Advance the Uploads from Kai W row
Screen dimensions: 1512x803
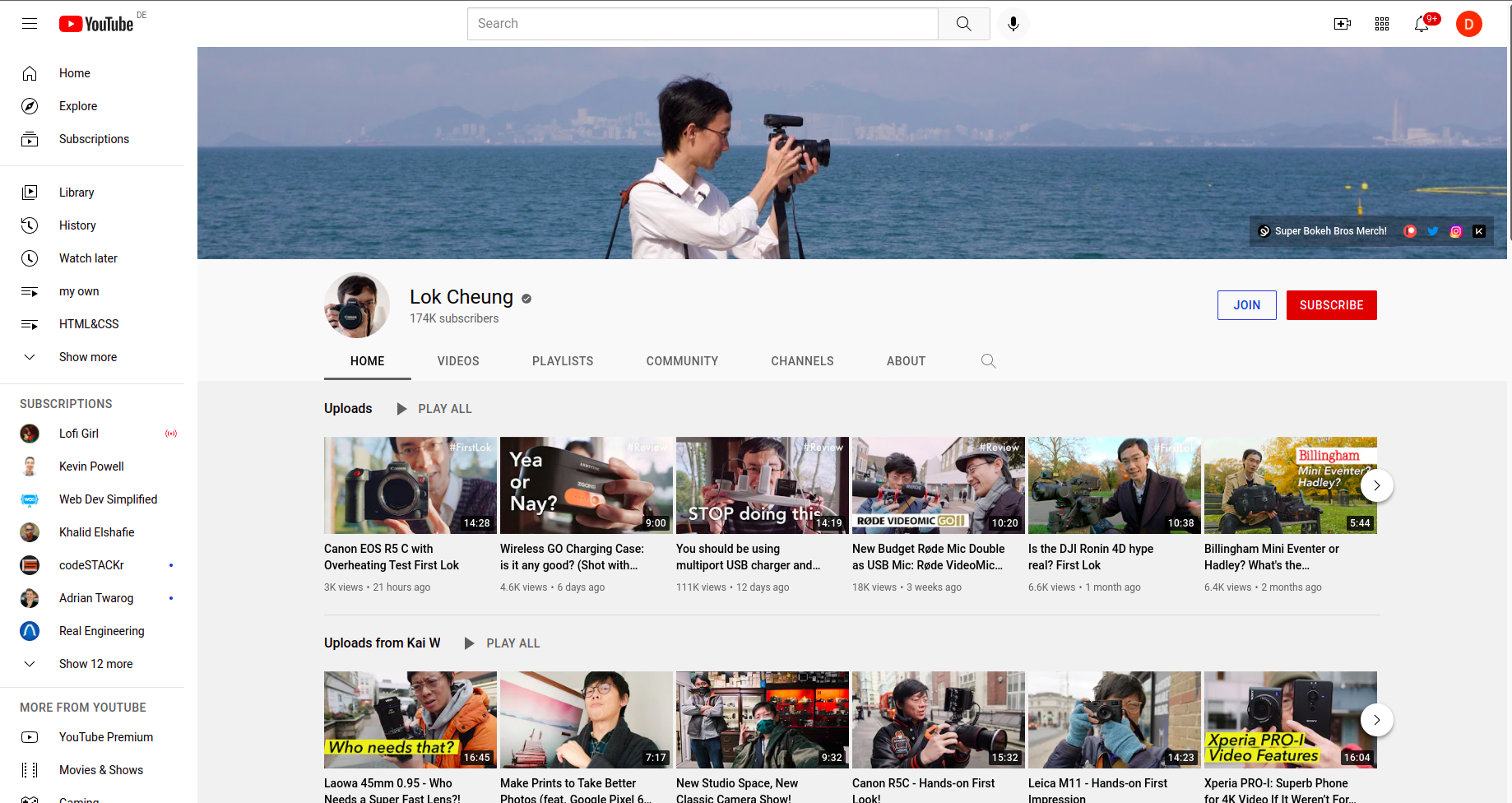pos(1377,720)
